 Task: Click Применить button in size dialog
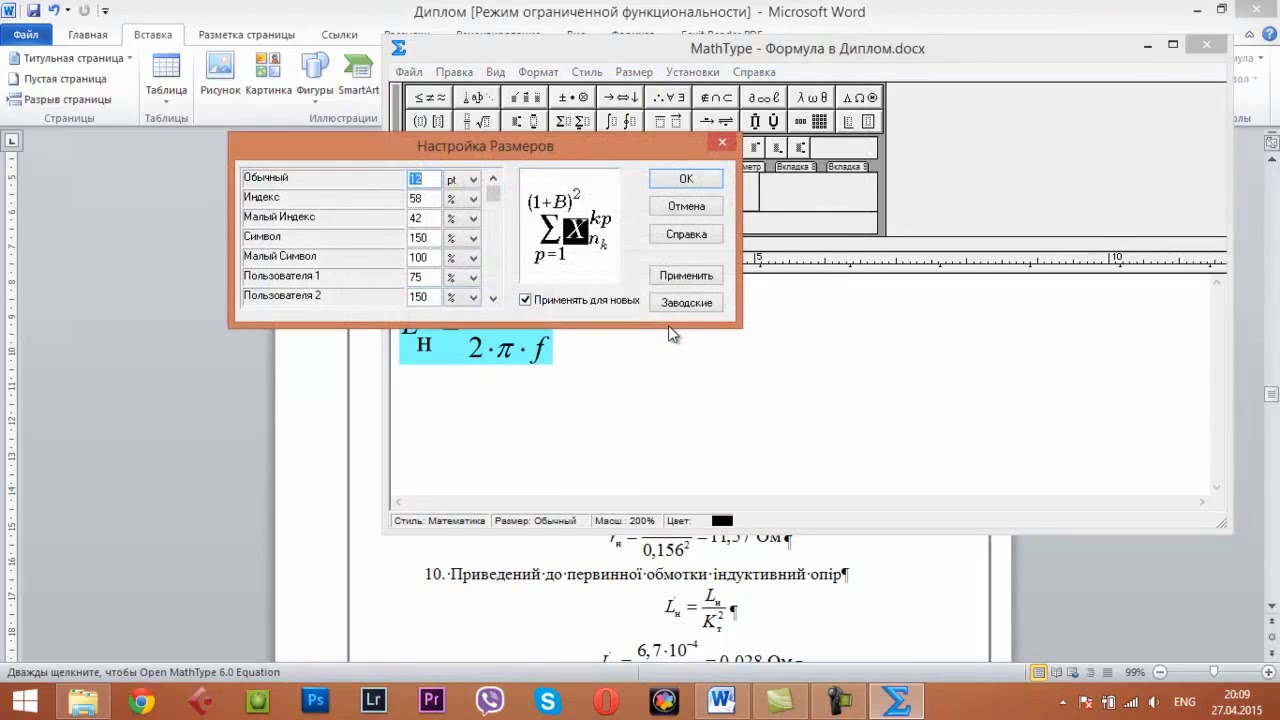pyautogui.click(x=686, y=275)
